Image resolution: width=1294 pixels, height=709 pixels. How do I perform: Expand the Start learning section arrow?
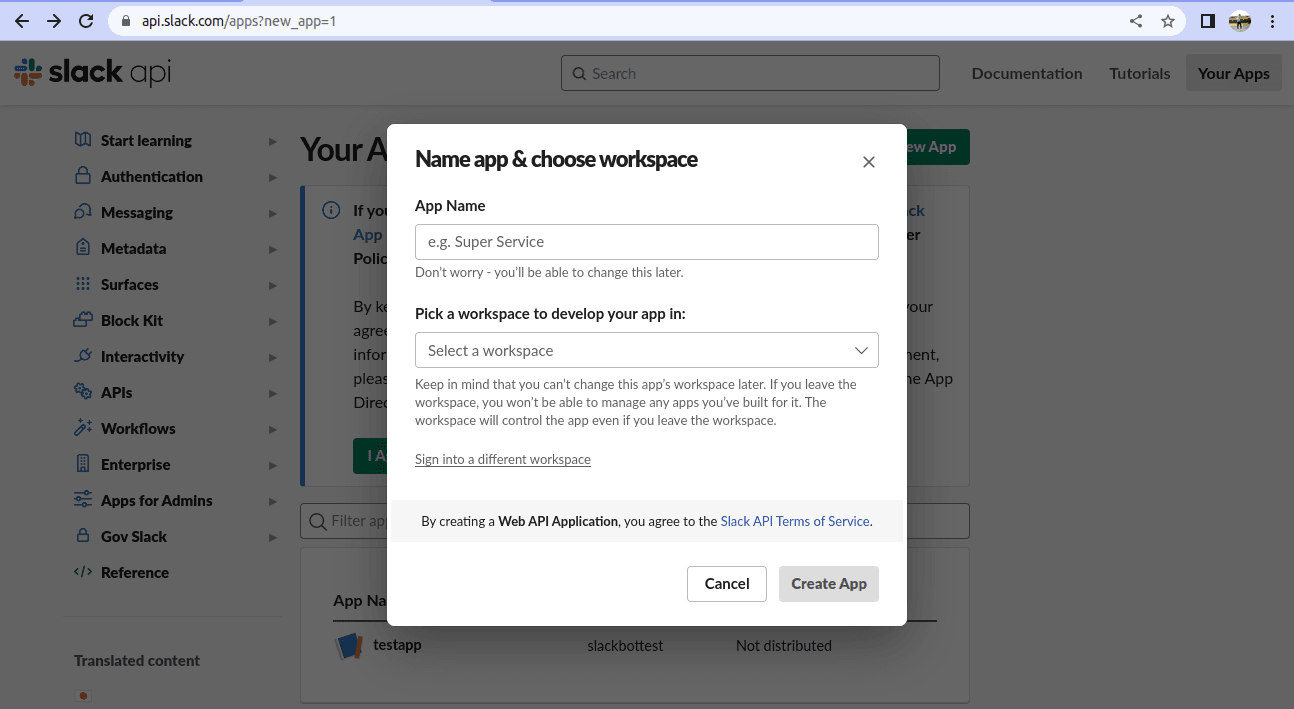(x=272, y=141)
